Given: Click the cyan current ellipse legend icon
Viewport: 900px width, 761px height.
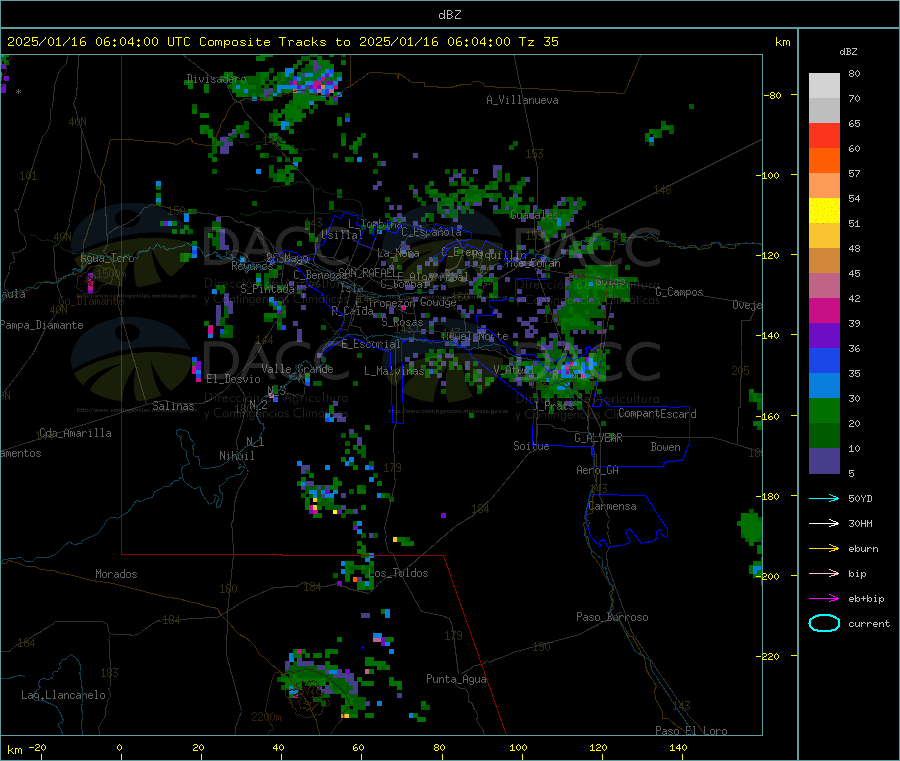Looking at the screenshot, I should click(x=824, y=623).
